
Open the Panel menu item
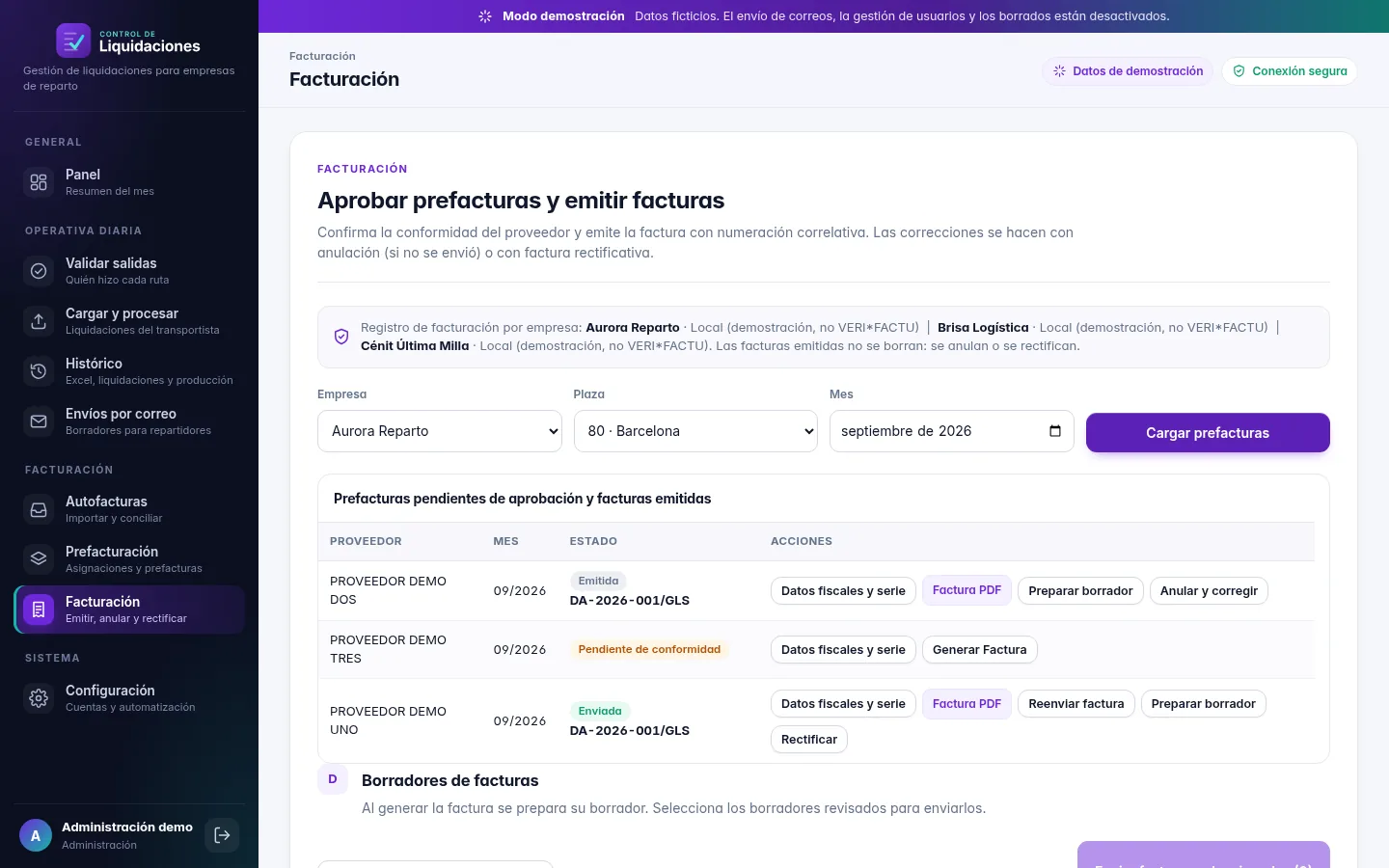tap(129, 182)
